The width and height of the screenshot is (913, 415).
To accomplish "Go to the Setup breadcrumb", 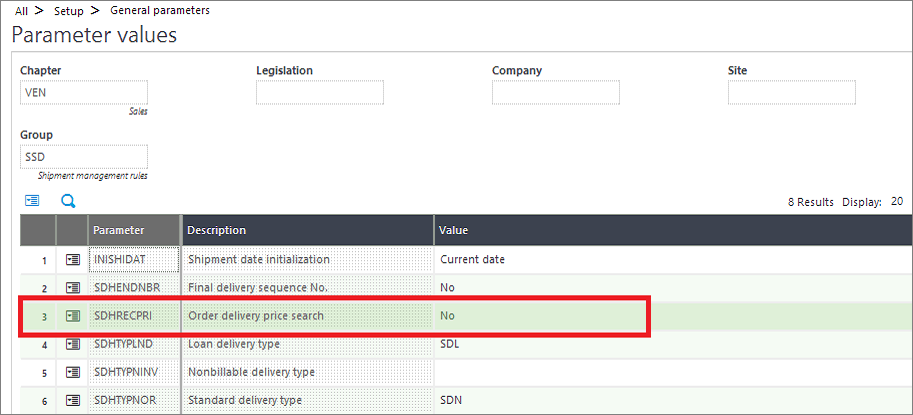I will pyautogui.click(x=69, y=10).
